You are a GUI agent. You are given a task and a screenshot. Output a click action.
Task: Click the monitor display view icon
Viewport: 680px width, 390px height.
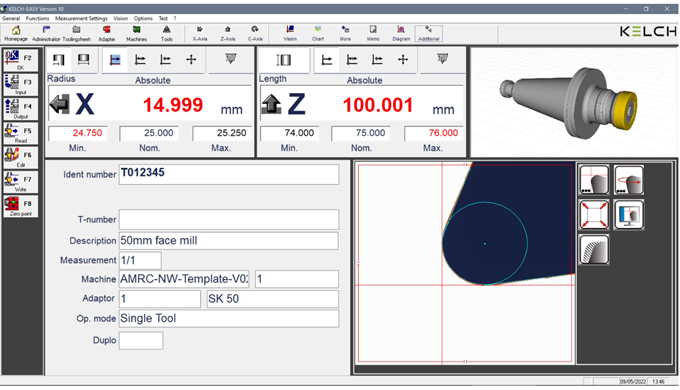pyautogui.click(x=629, y=215)
